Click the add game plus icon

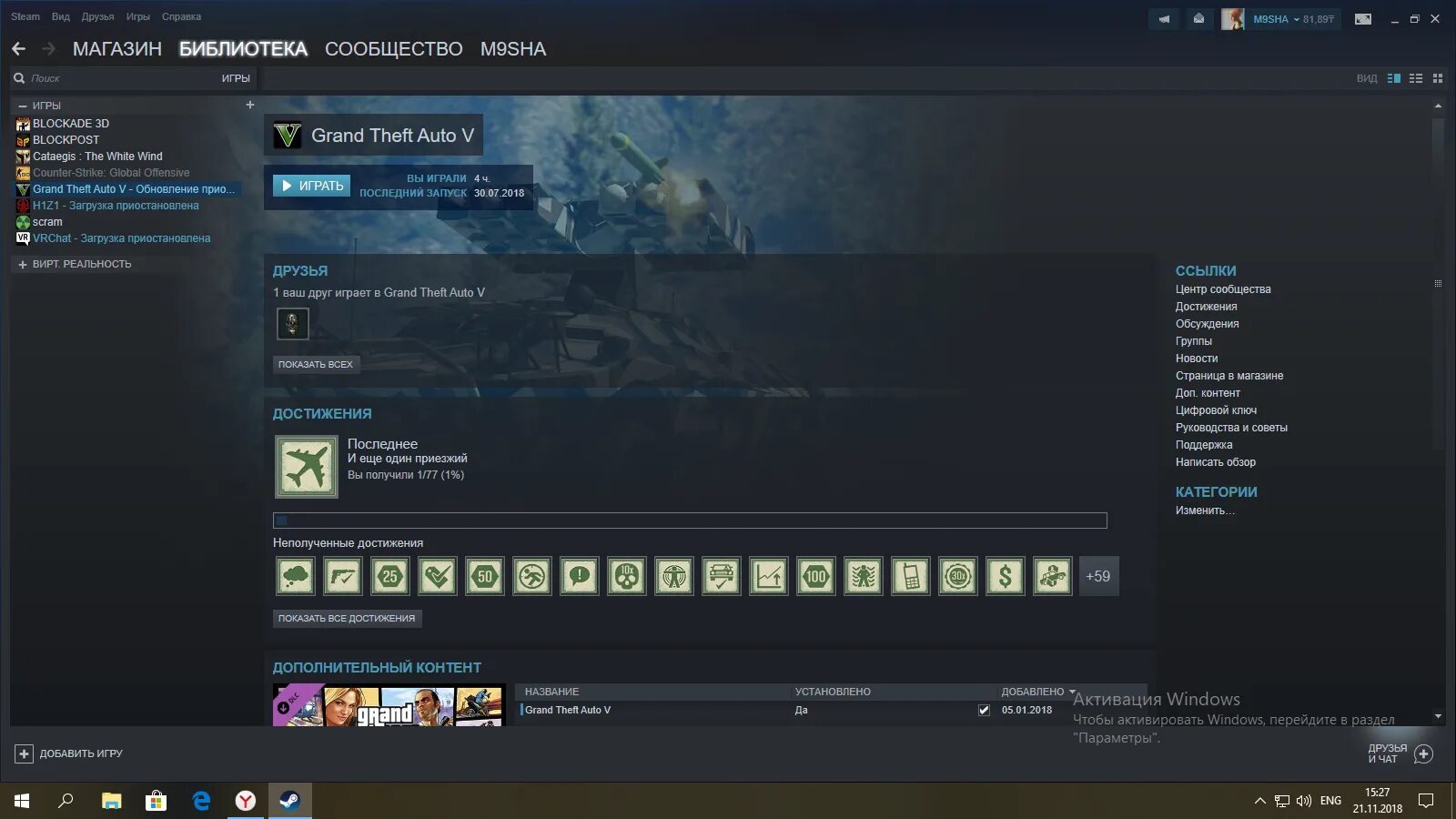(24, 753)
